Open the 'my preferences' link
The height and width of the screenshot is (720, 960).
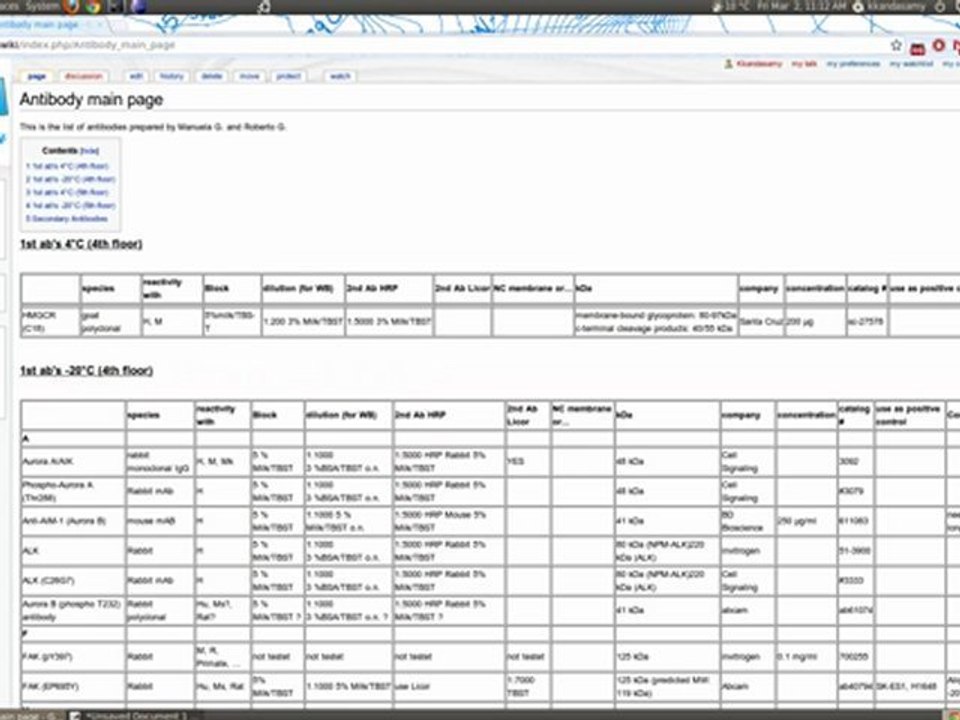[853, 64]
